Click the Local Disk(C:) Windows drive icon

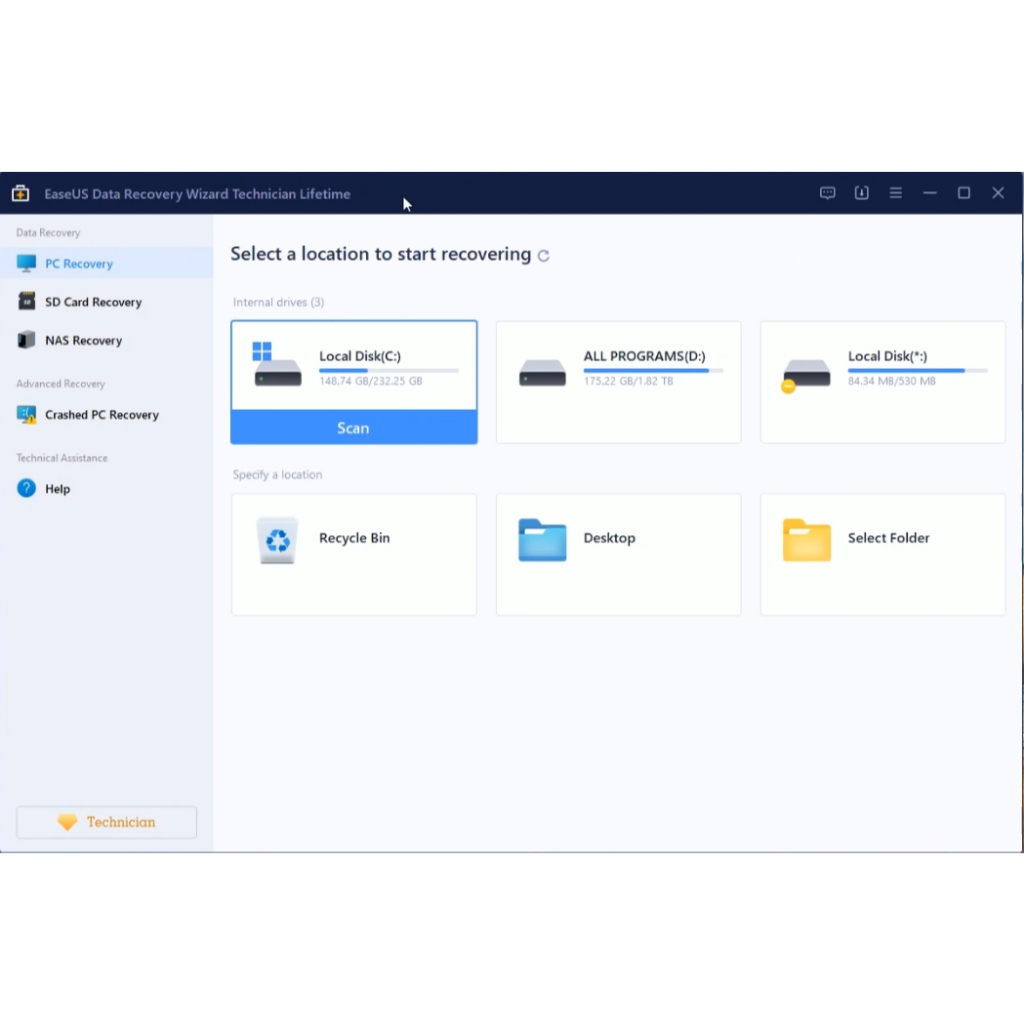tap(276, 364)
